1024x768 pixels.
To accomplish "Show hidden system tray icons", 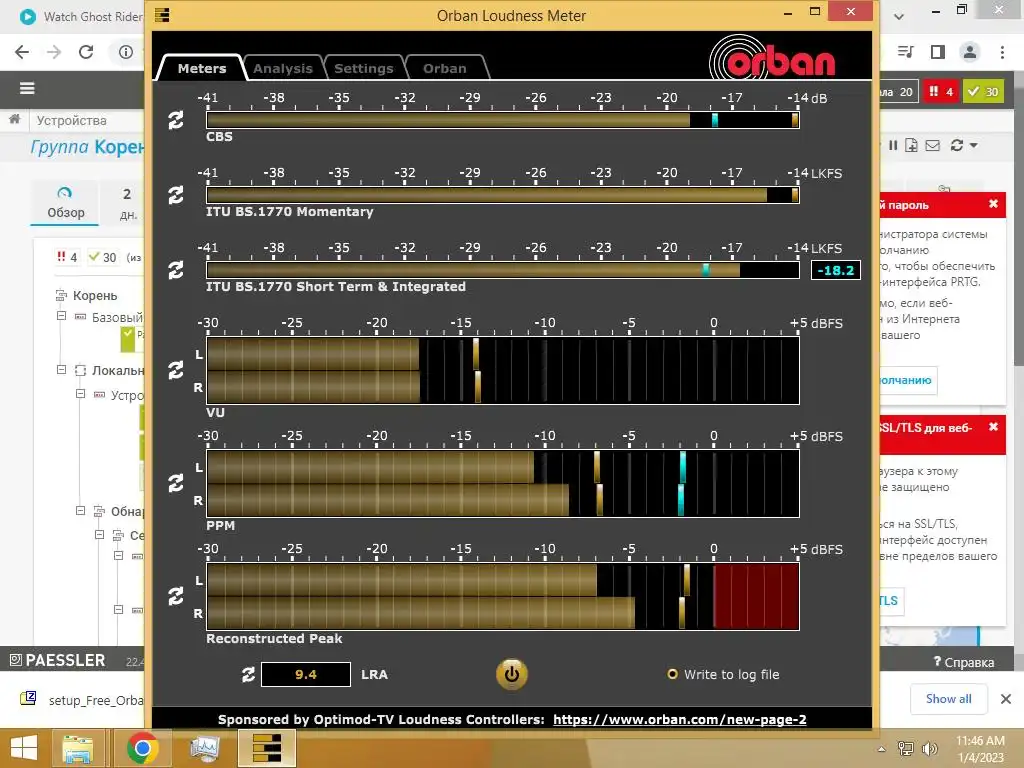I will point(882,749).
